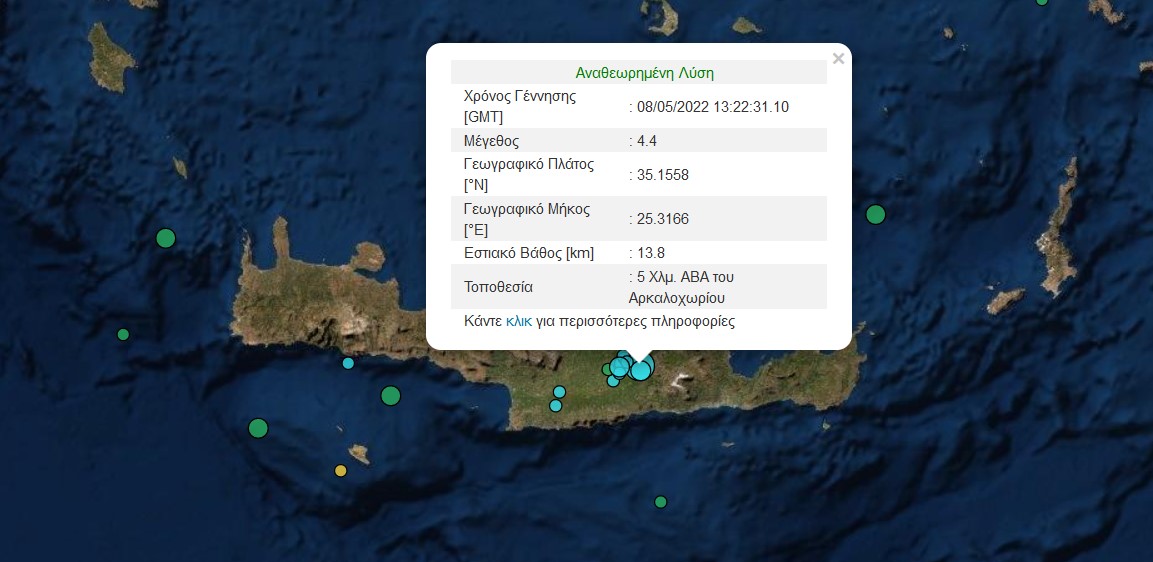Click the latitude value 35.1558
This screenshot has width=1153, height=562.
point(663,175)
